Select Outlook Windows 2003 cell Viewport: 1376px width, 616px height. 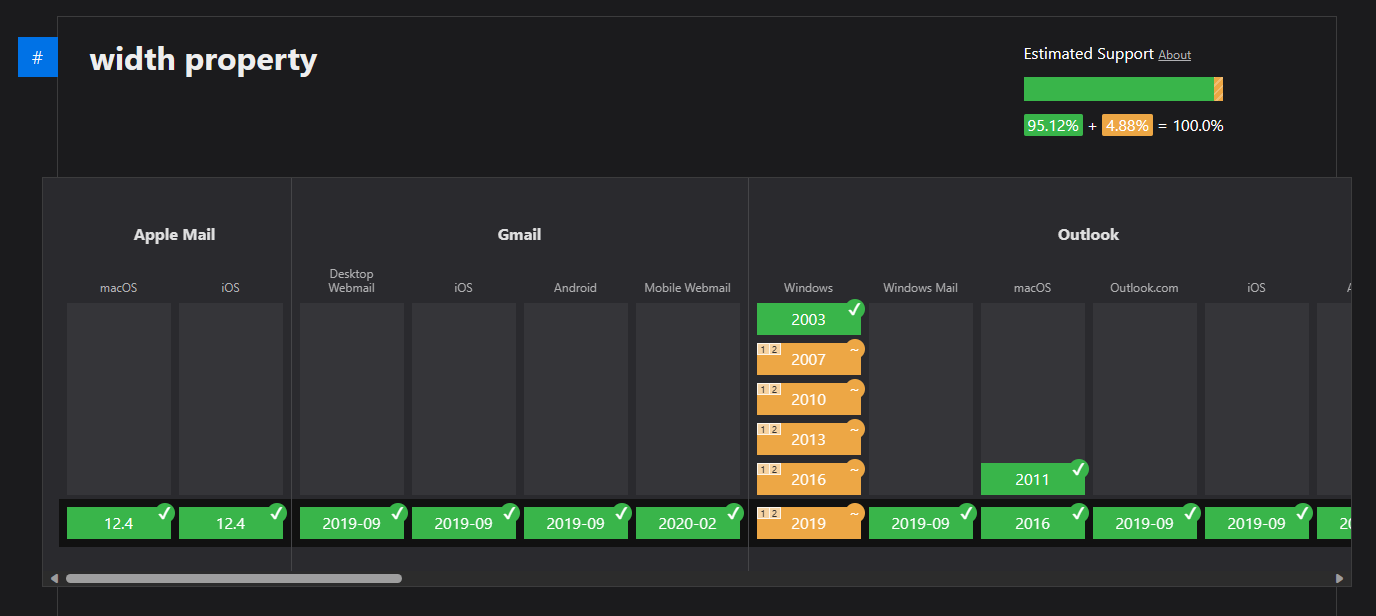tap(809, 319)
